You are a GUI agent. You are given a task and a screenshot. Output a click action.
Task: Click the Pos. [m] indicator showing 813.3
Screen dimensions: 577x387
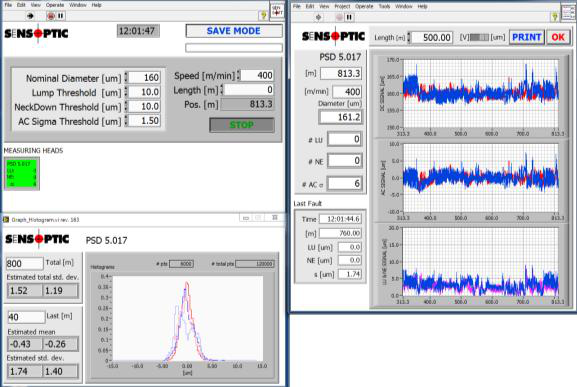pos(247,104)
